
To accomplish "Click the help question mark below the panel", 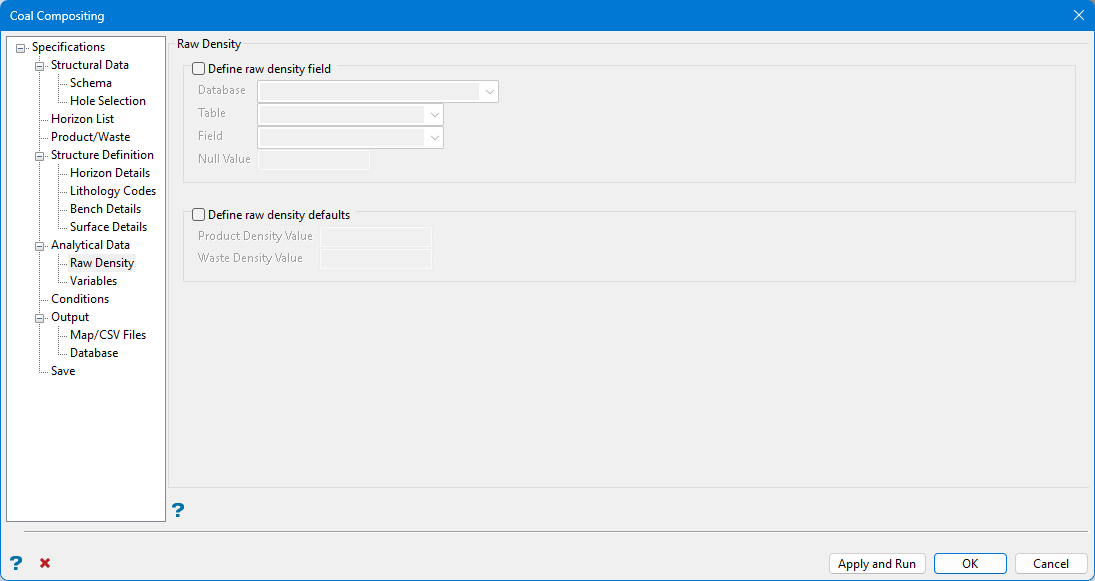I will coord(178,511).
